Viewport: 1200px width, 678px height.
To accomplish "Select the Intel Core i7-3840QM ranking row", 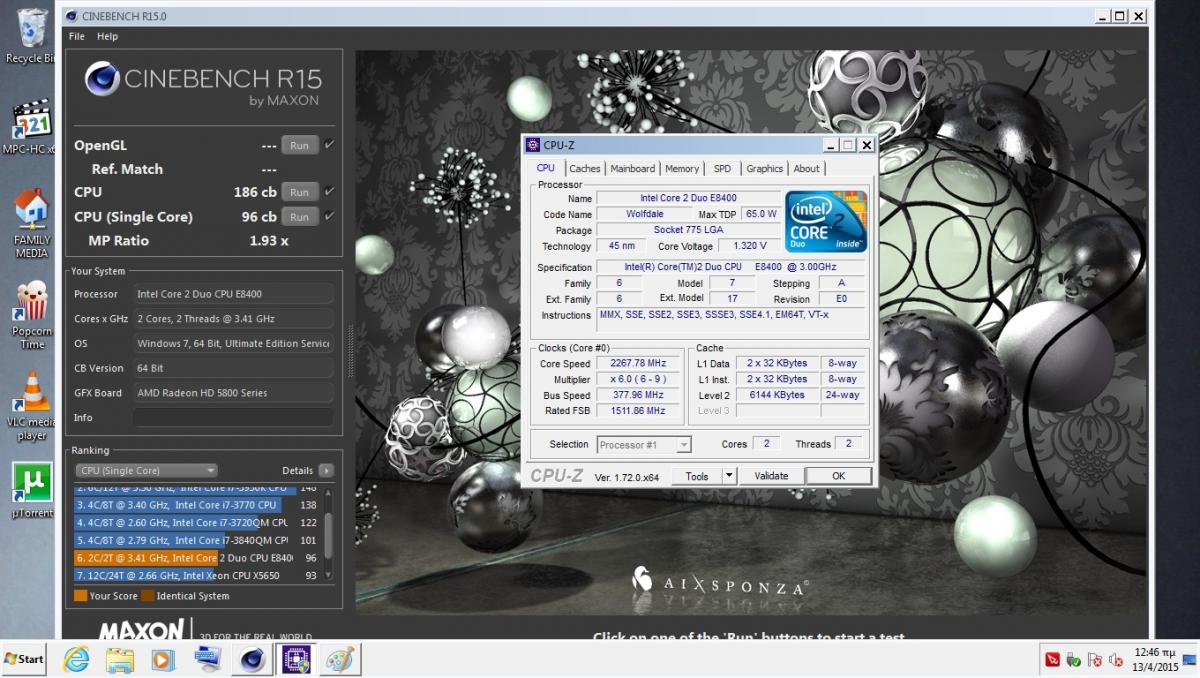I will pos(197,540).
